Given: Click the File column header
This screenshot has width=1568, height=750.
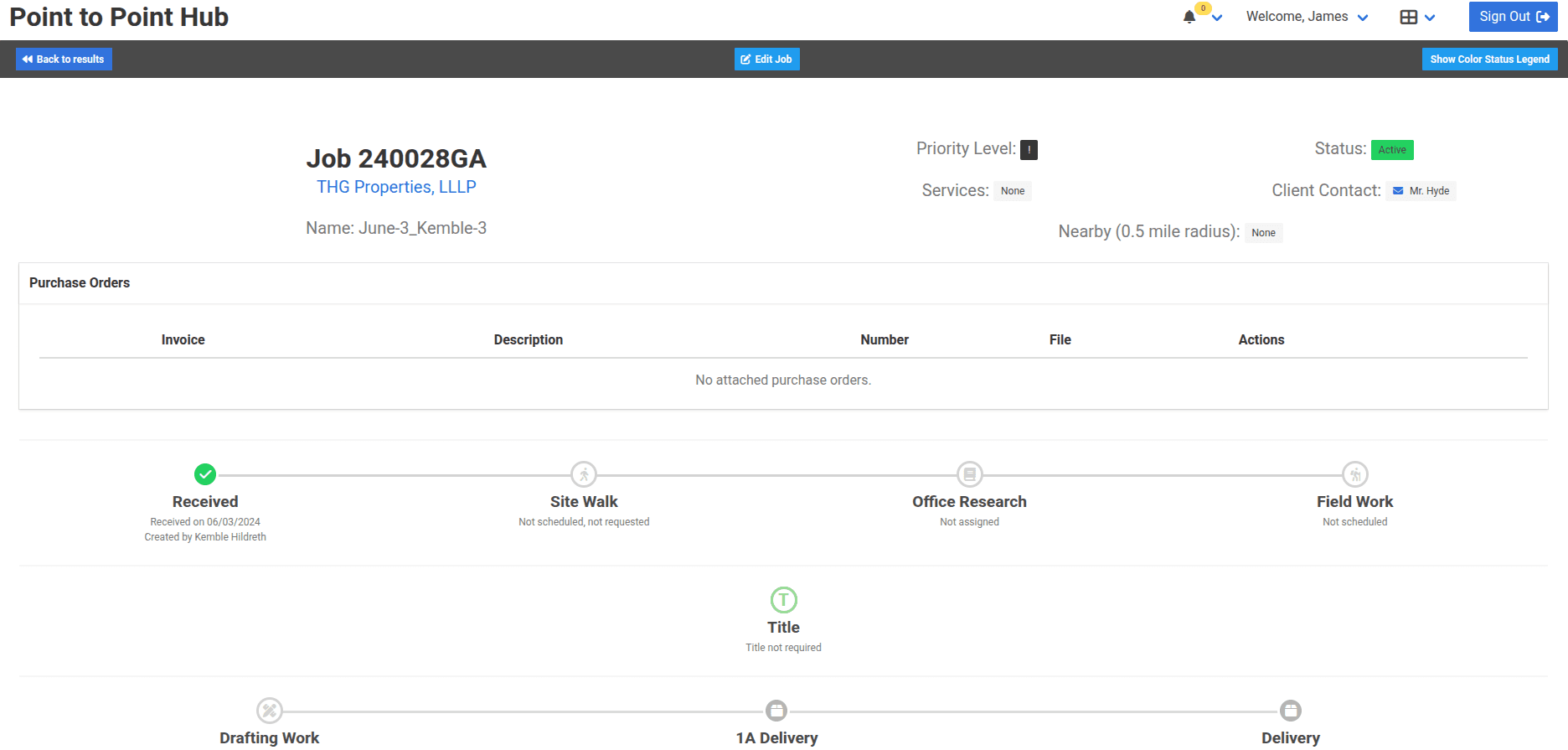Looking at the screenshot, I should pyautogui.click(x=1060, y=339).
